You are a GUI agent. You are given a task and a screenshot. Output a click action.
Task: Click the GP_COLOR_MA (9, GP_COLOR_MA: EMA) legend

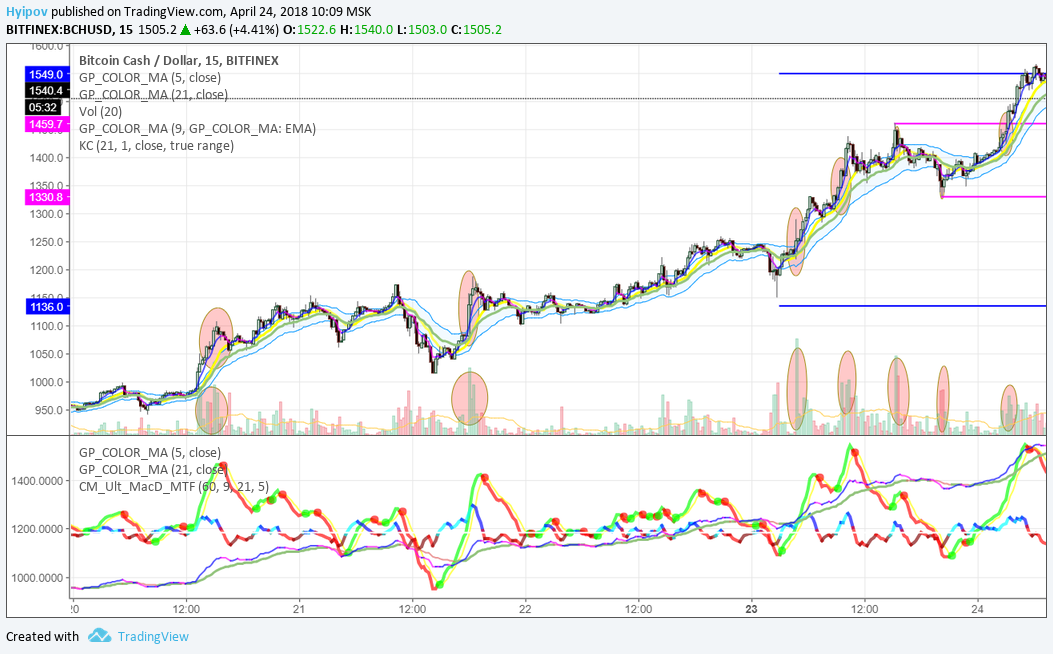coord(197,128)
